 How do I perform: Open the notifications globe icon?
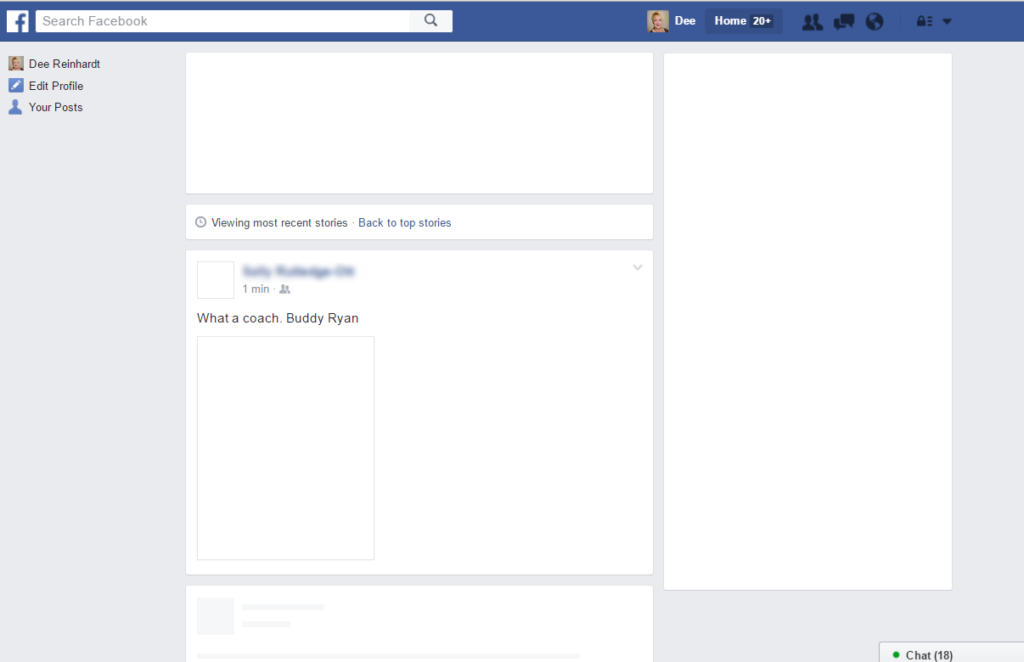click(874, 22)
